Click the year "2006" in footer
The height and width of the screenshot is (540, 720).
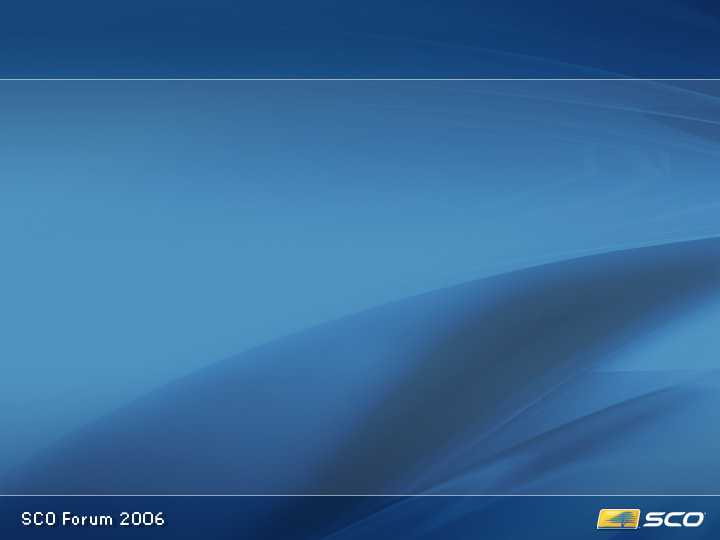pyautogui.click(x=142, y=519)
